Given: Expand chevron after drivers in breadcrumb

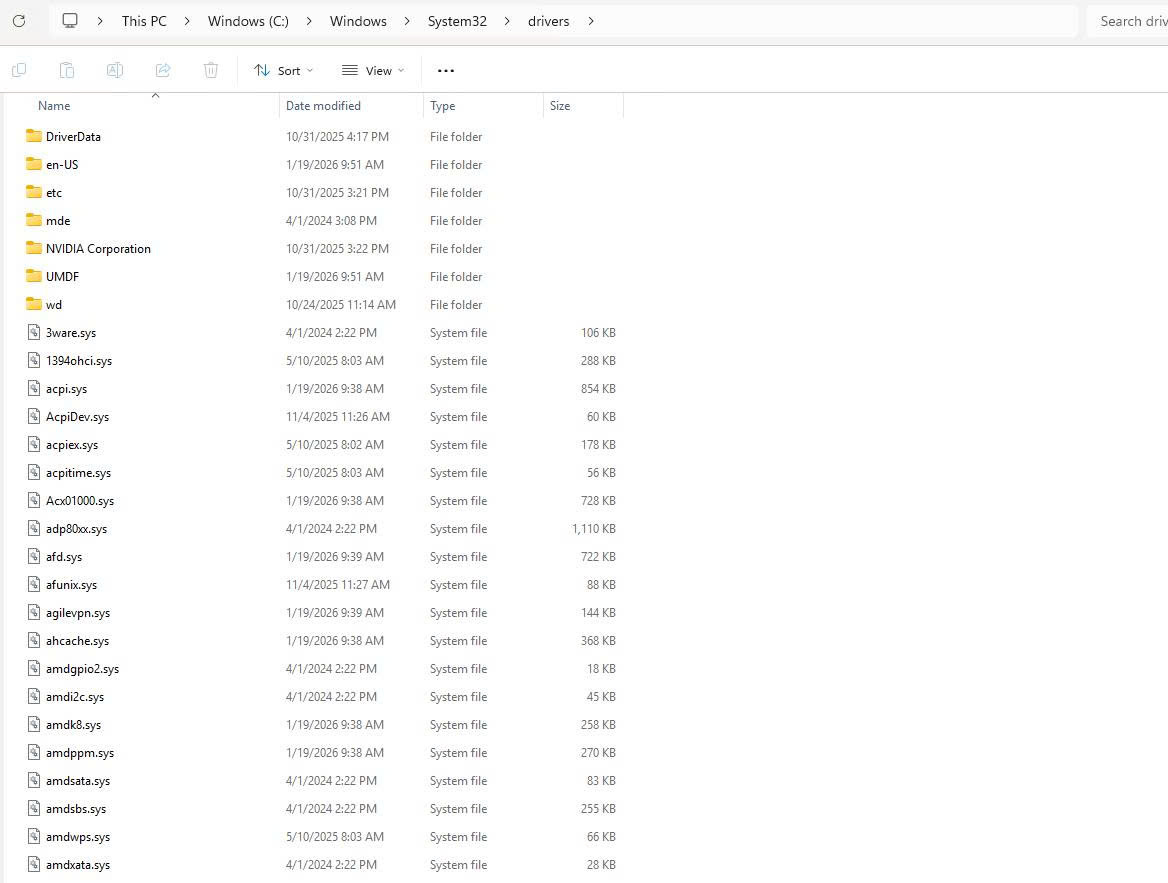Looking at the screenshot, I should [x=591, y=21].
